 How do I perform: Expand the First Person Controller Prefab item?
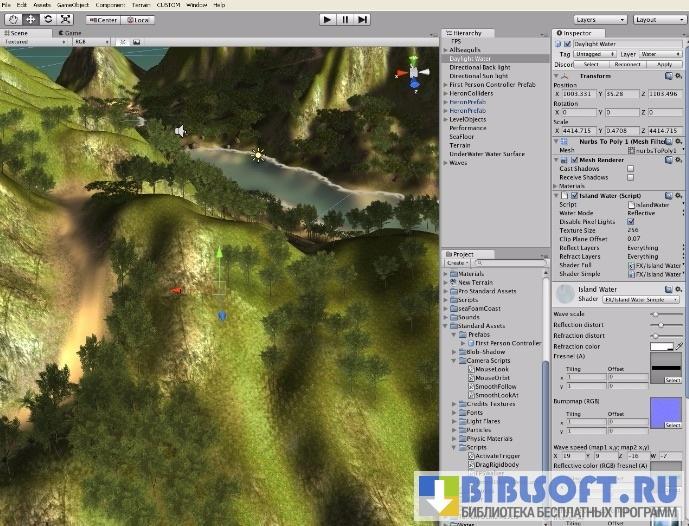pos(445,84)
